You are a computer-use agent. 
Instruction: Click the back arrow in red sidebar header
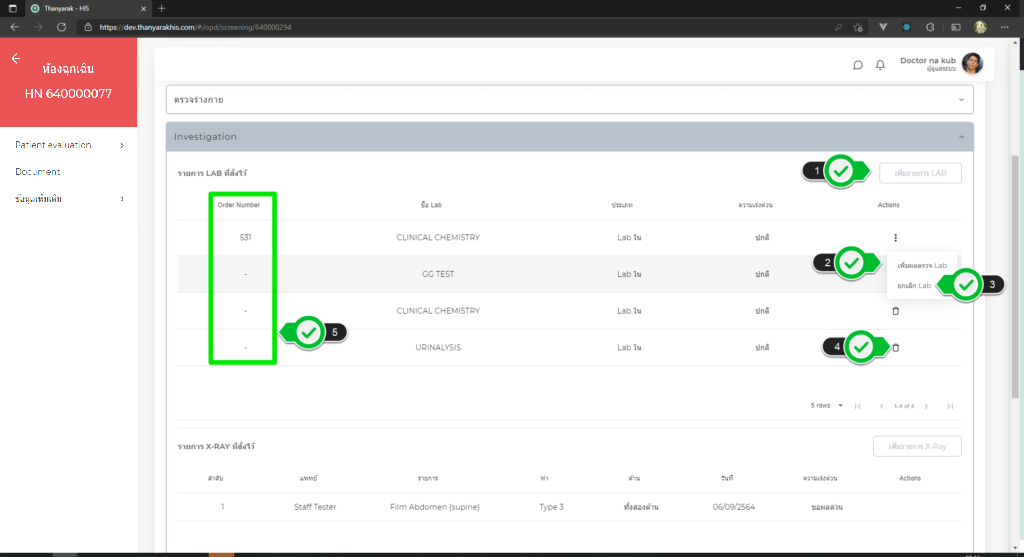pyautogui.click(x=15, y=59)
